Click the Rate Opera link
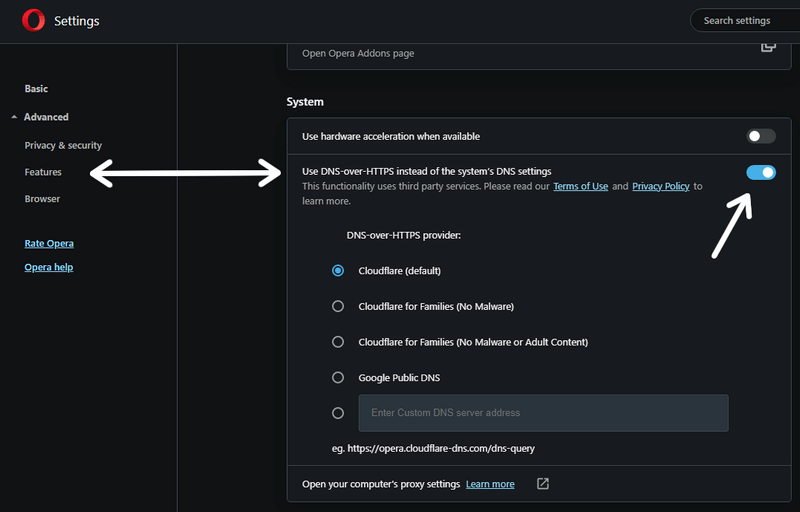 pyautogui.click(x=49, y=243)
